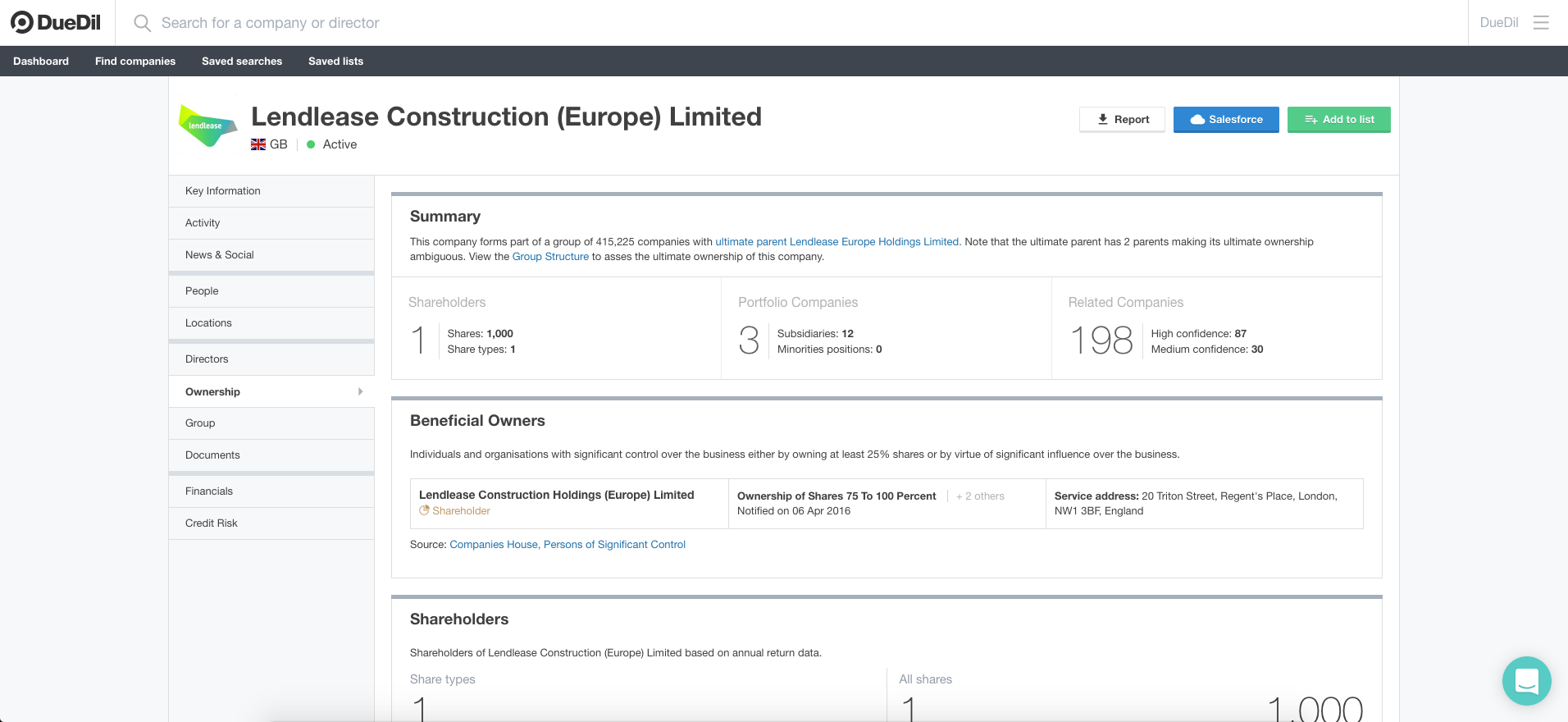Click the green Active status dot
The width and height of the screenshot is (1568, 722).
click(x=311, y=144)
